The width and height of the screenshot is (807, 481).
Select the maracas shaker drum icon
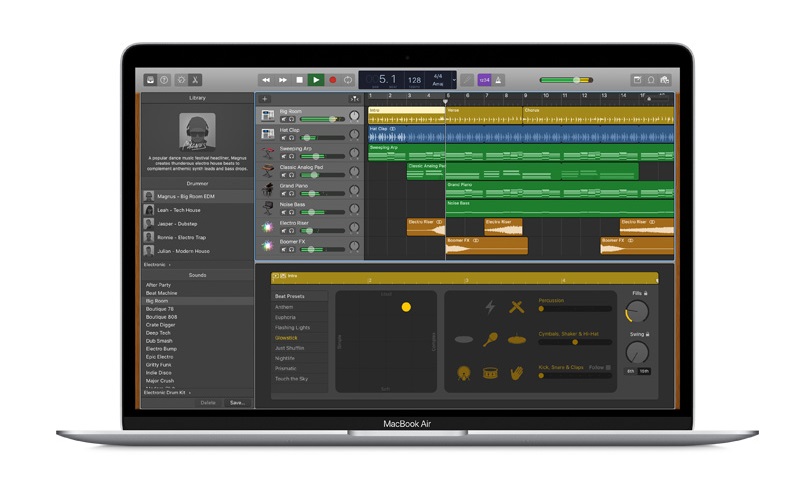point(491,339)
